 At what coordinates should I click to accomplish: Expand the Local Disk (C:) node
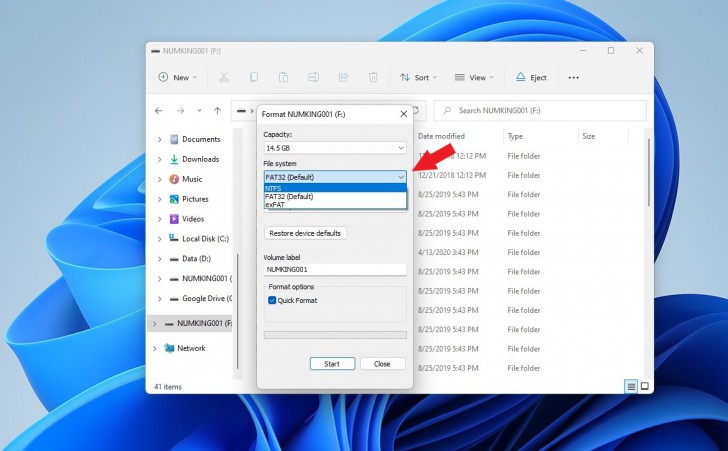click(159, 239)
